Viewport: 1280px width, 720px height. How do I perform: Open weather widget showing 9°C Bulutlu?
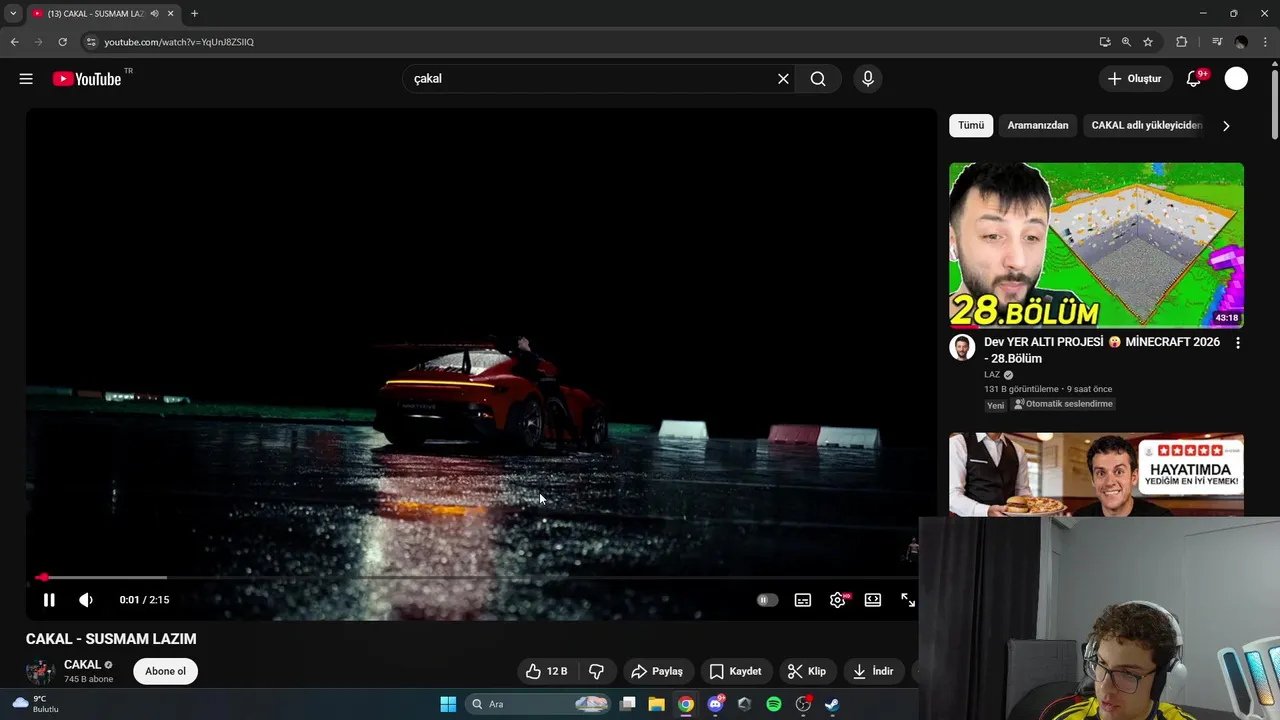click(36, 704)
